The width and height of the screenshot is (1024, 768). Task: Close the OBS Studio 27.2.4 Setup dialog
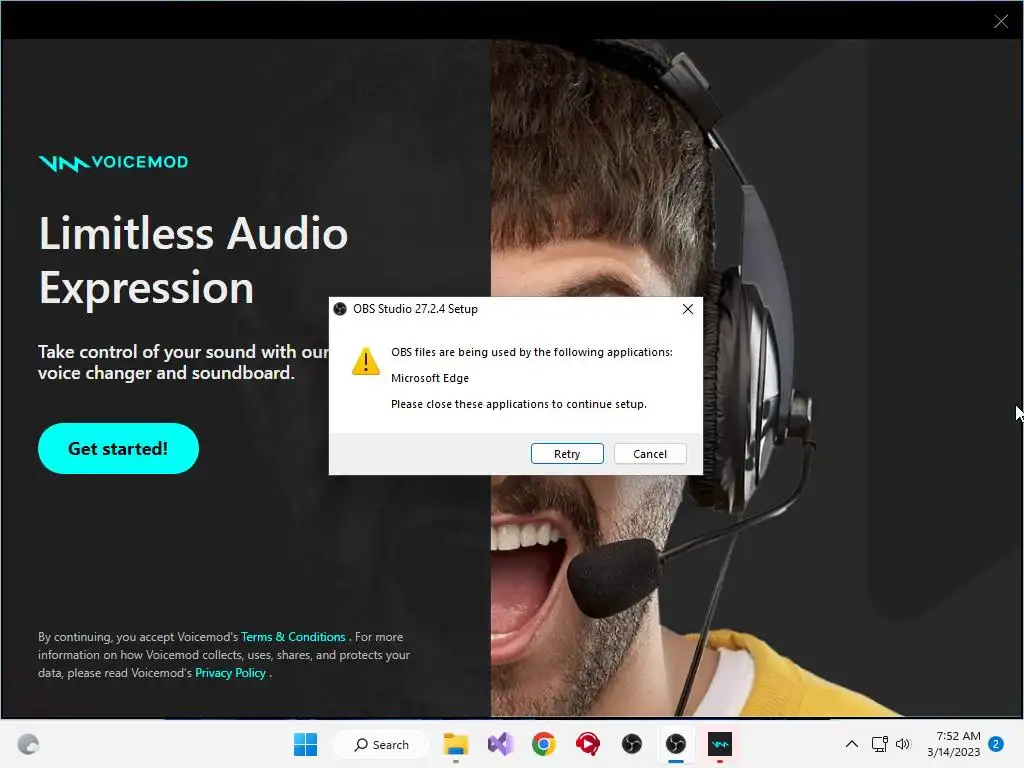688,309
